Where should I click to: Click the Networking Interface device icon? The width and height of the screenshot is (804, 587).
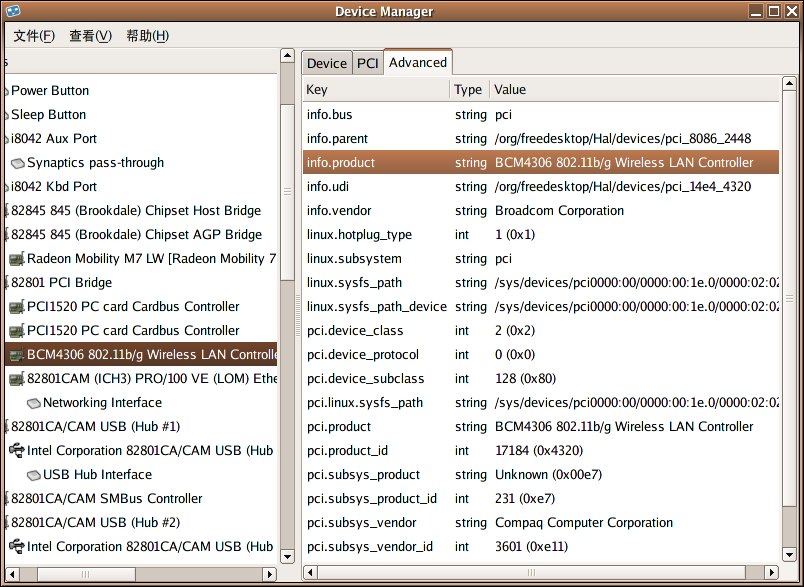[34, 403]
